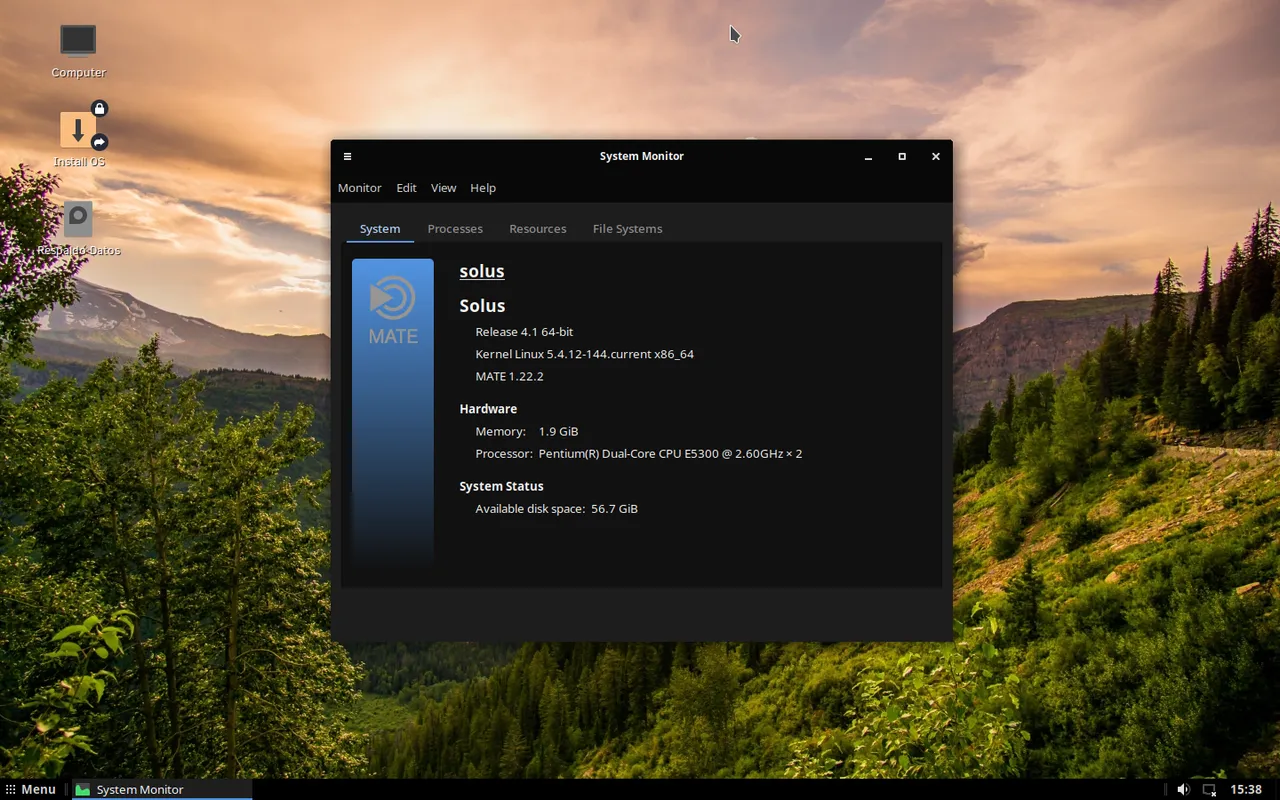The image size is (1280, 800).
Task: Click the Release 4.1 64-bit line
Action: coord(524,332)
